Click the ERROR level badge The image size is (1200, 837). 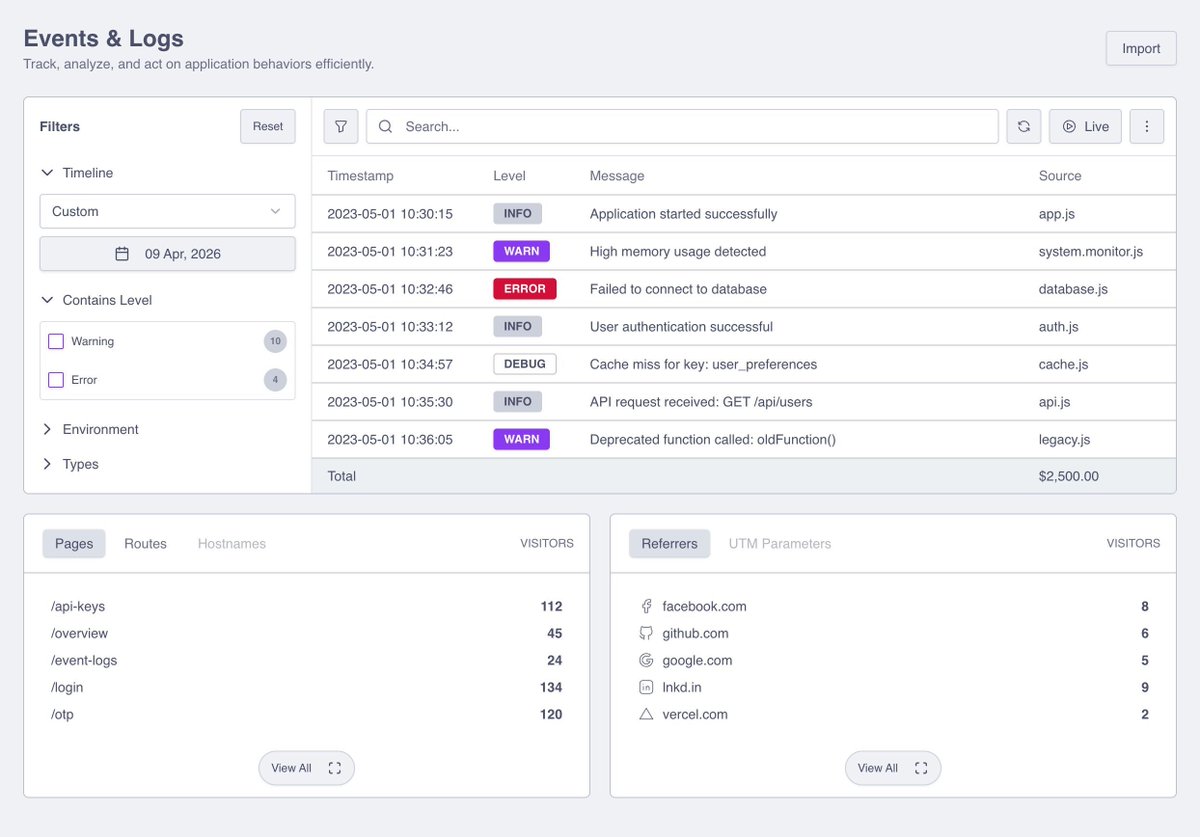[x=525, y=289]
